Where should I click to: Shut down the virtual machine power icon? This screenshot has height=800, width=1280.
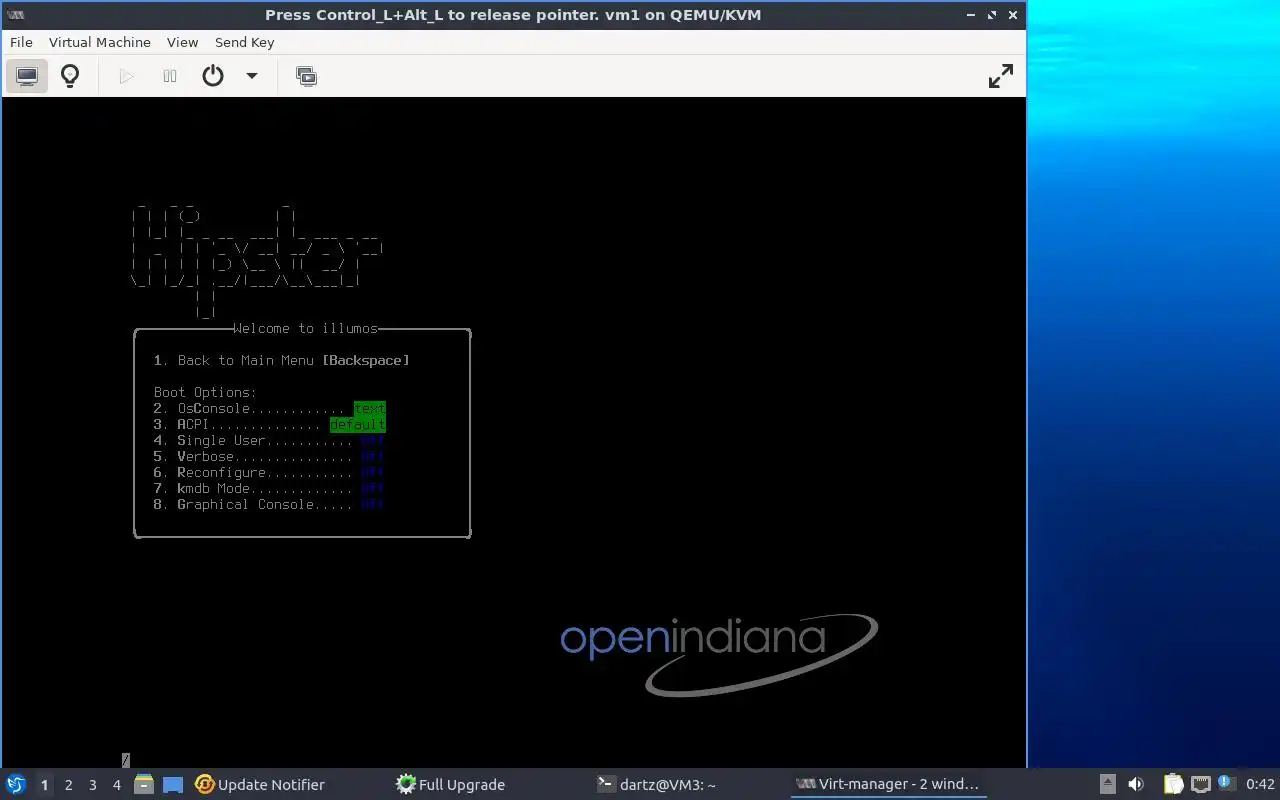pyautogui.click(x=213, y=76)
